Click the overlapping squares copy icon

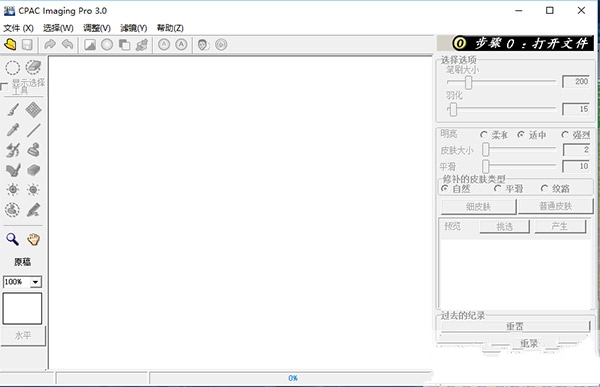[124, 45]
